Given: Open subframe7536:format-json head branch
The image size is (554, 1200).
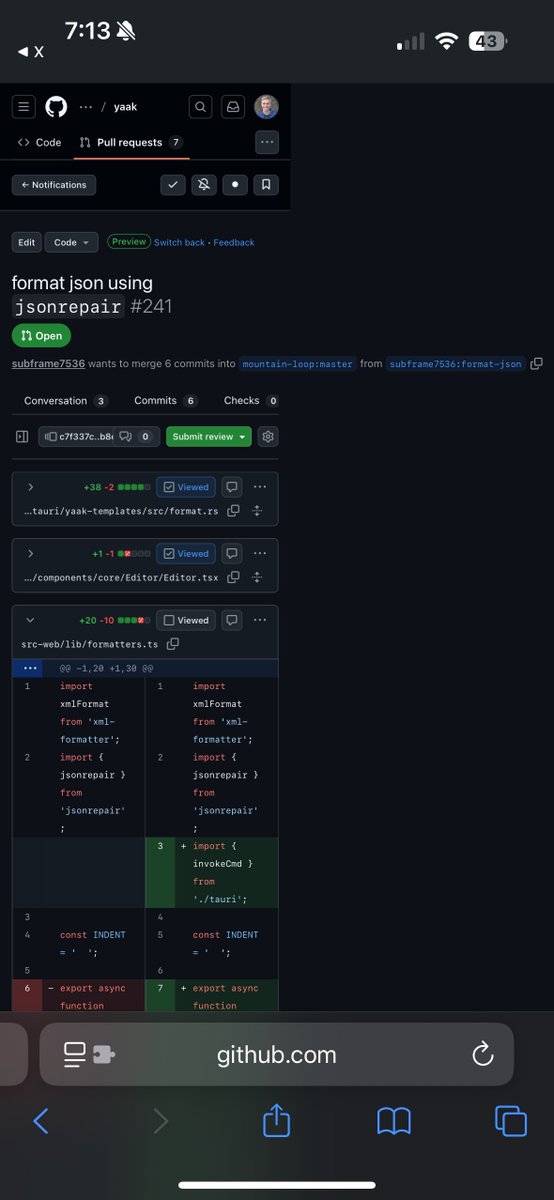Looking at the screenshot, I should (456, 364).
